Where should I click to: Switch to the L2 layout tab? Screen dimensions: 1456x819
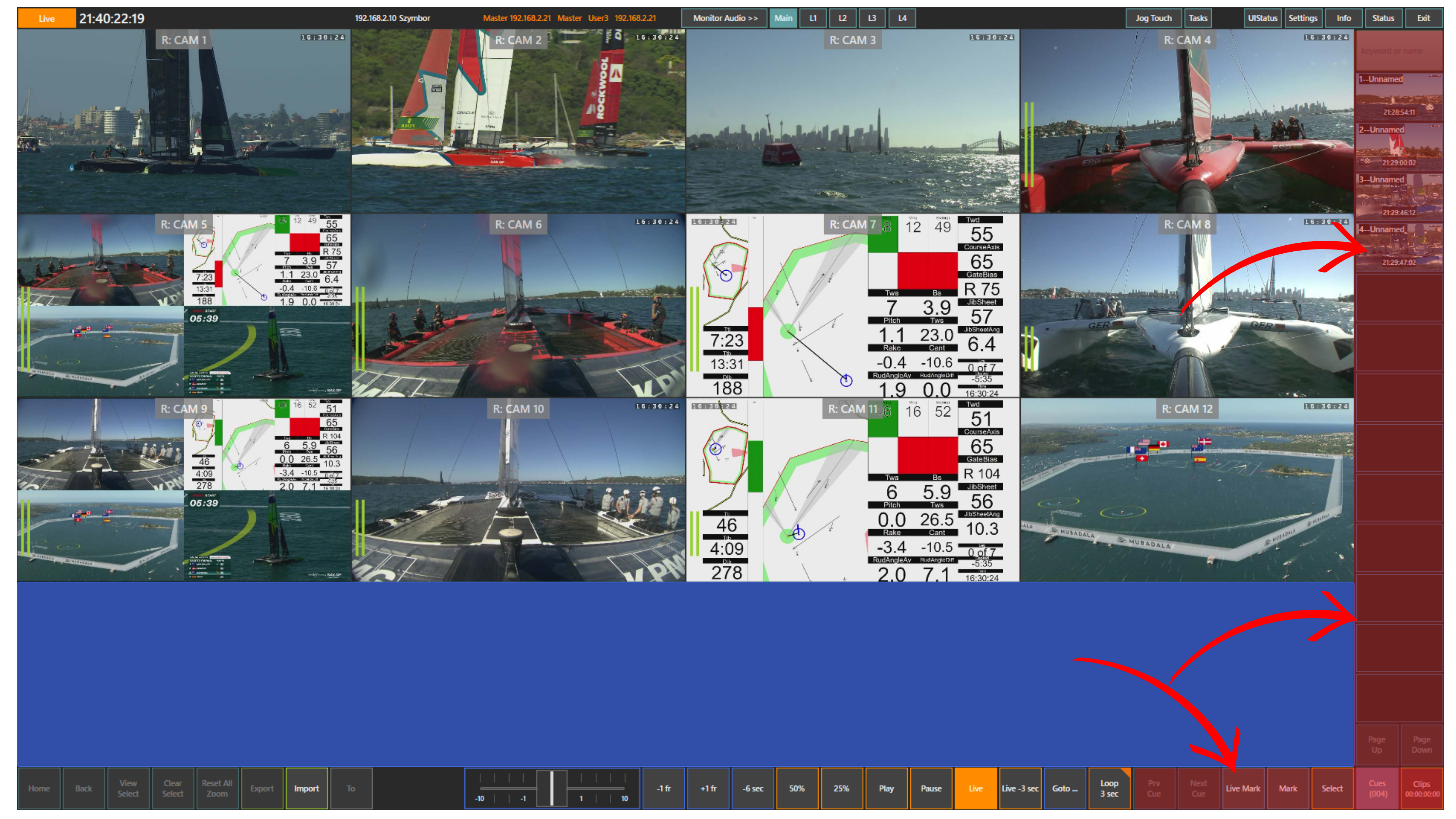pos(842,18)
